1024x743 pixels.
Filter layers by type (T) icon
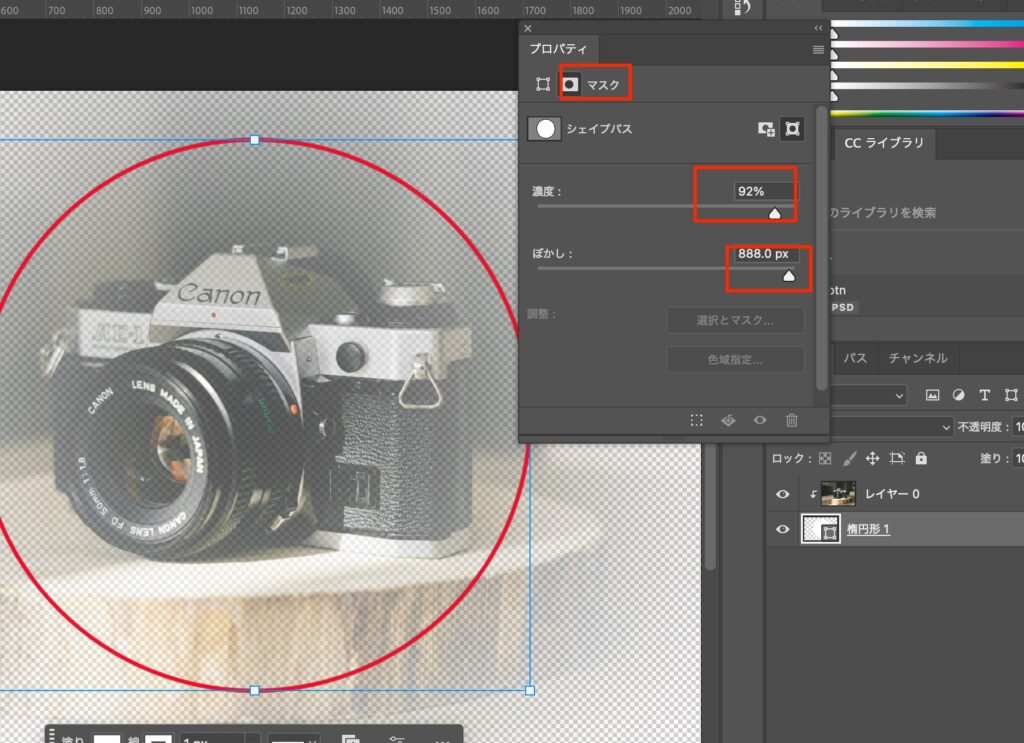[984, 395]
